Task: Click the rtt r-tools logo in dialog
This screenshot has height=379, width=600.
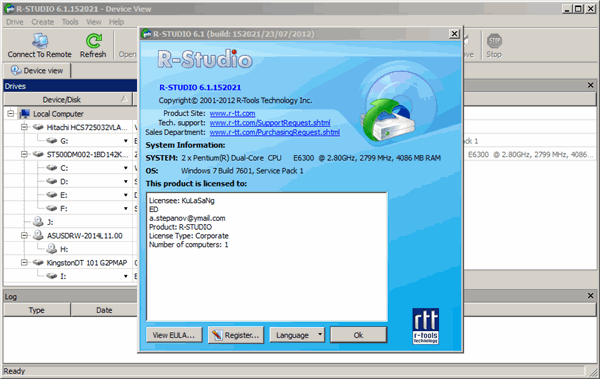Action: (x=426, y=326)
